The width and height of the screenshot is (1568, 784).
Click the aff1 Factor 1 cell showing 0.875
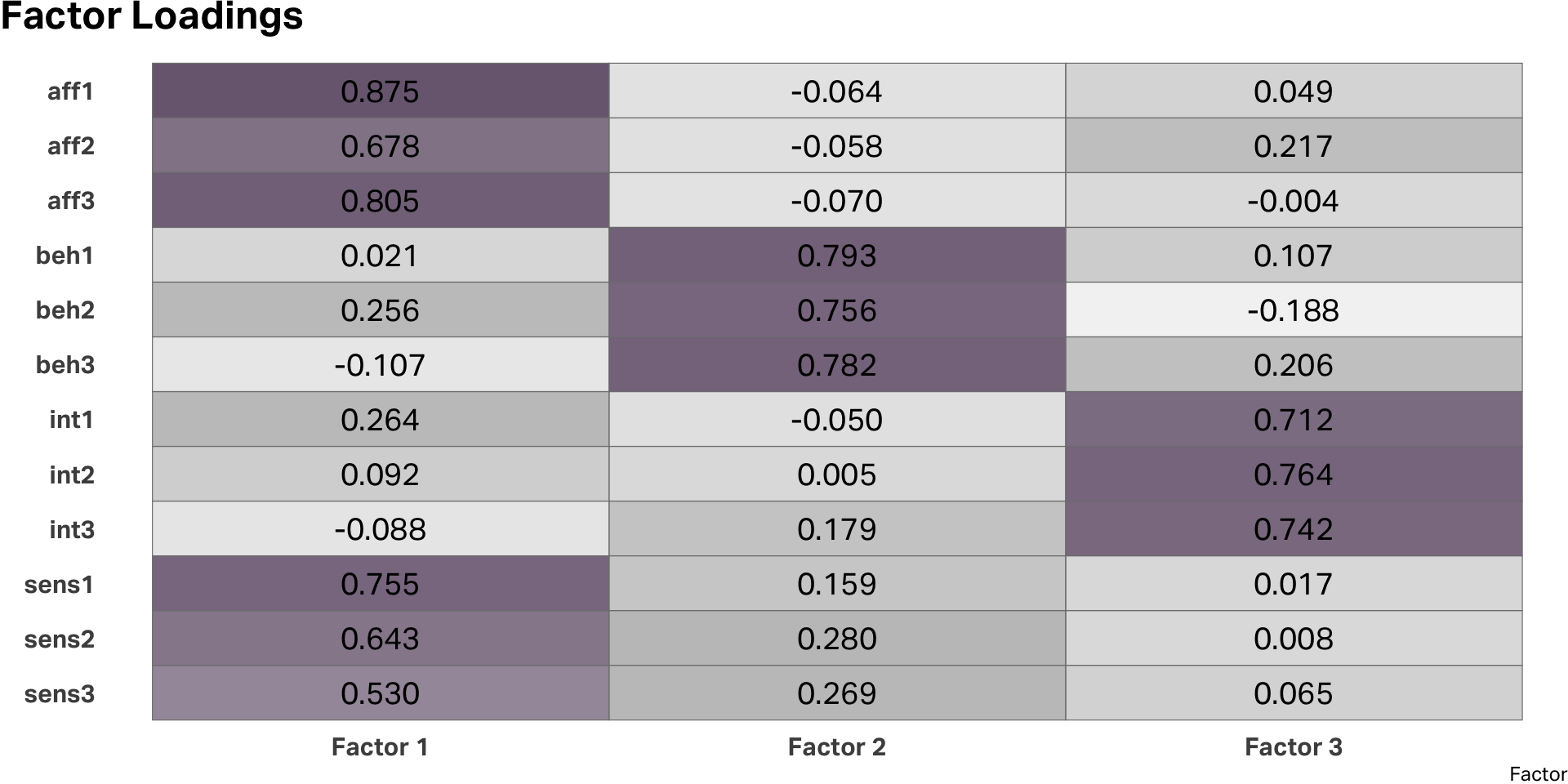(380, 91)
